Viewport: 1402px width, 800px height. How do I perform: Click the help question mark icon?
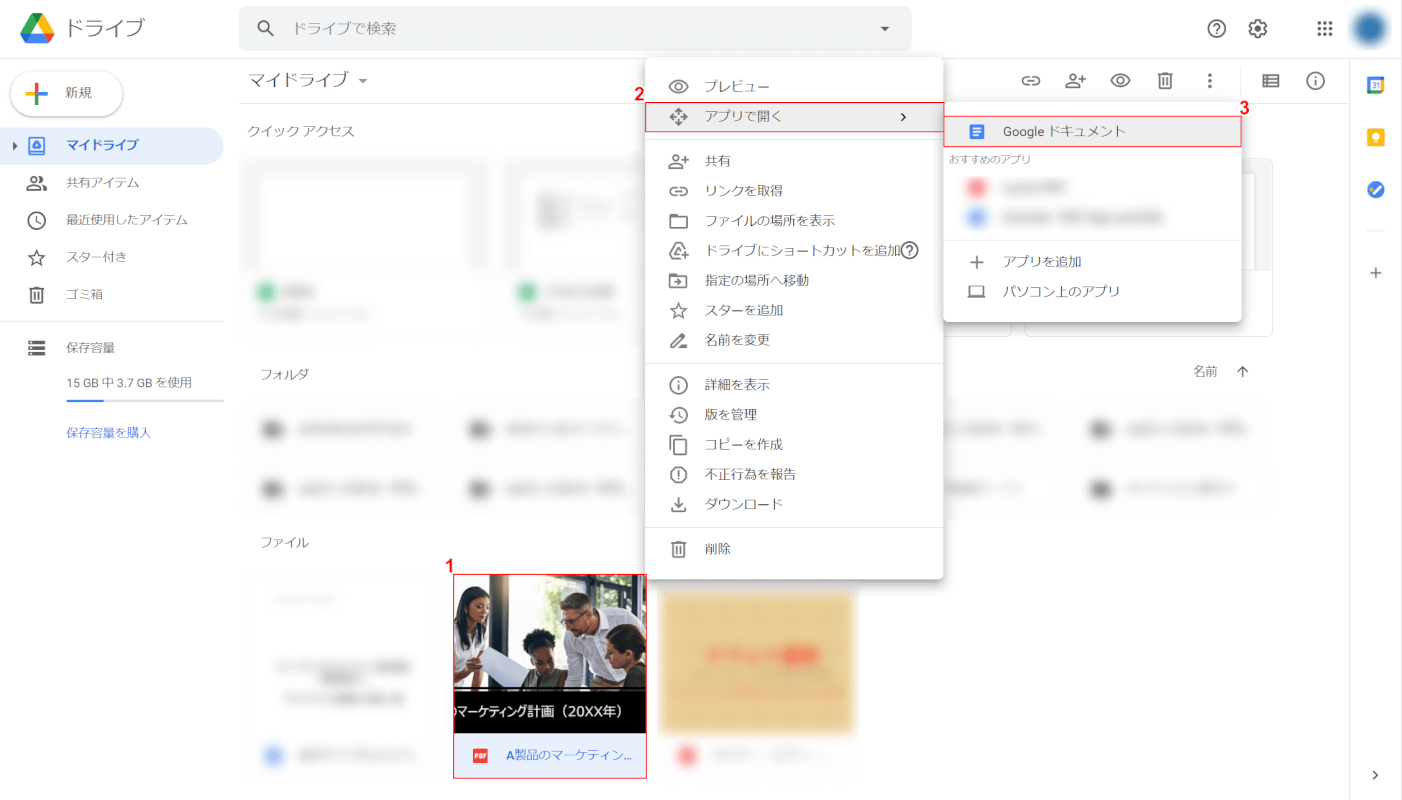tap(1216, 29)
